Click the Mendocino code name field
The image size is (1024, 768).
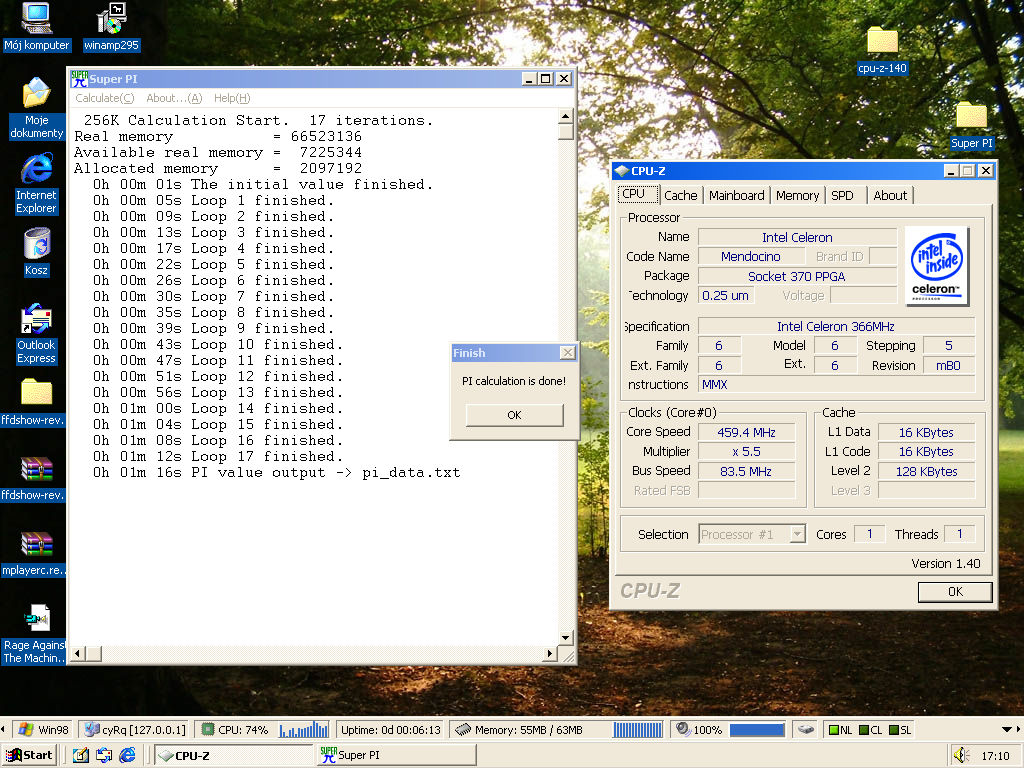750,257
